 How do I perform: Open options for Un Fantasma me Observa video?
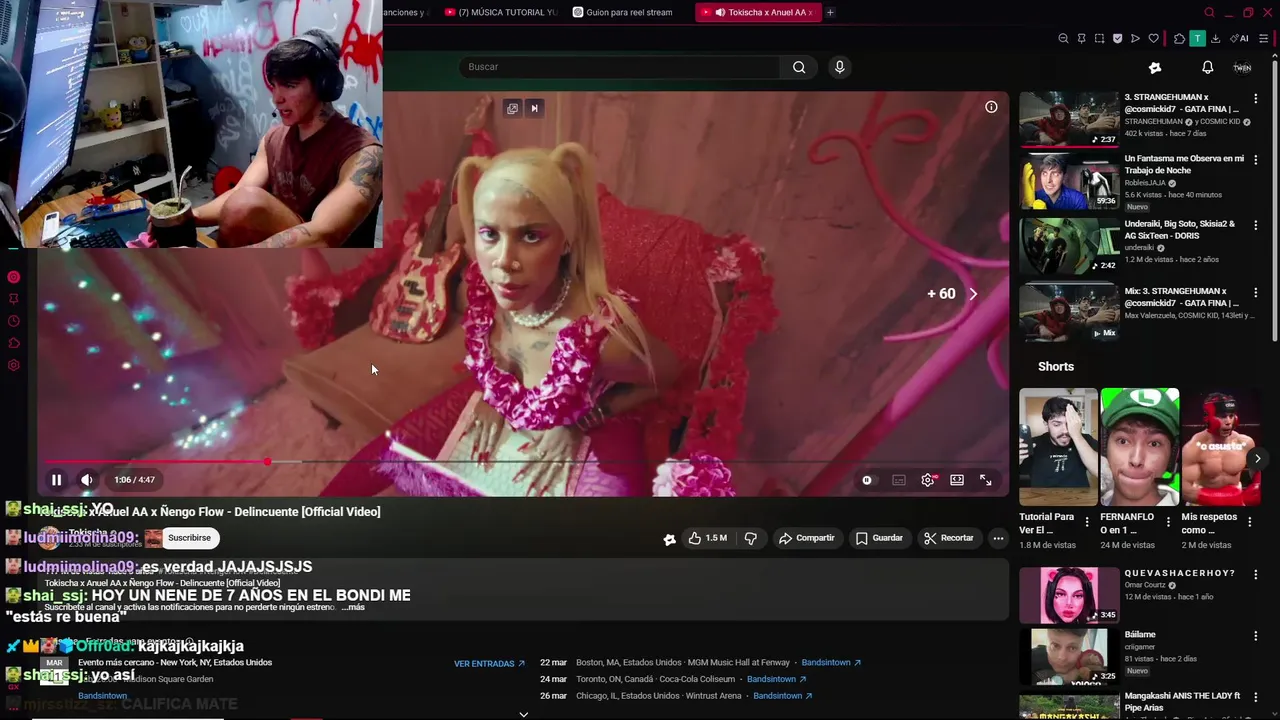pyautogui.click(x=1256, y=160)
